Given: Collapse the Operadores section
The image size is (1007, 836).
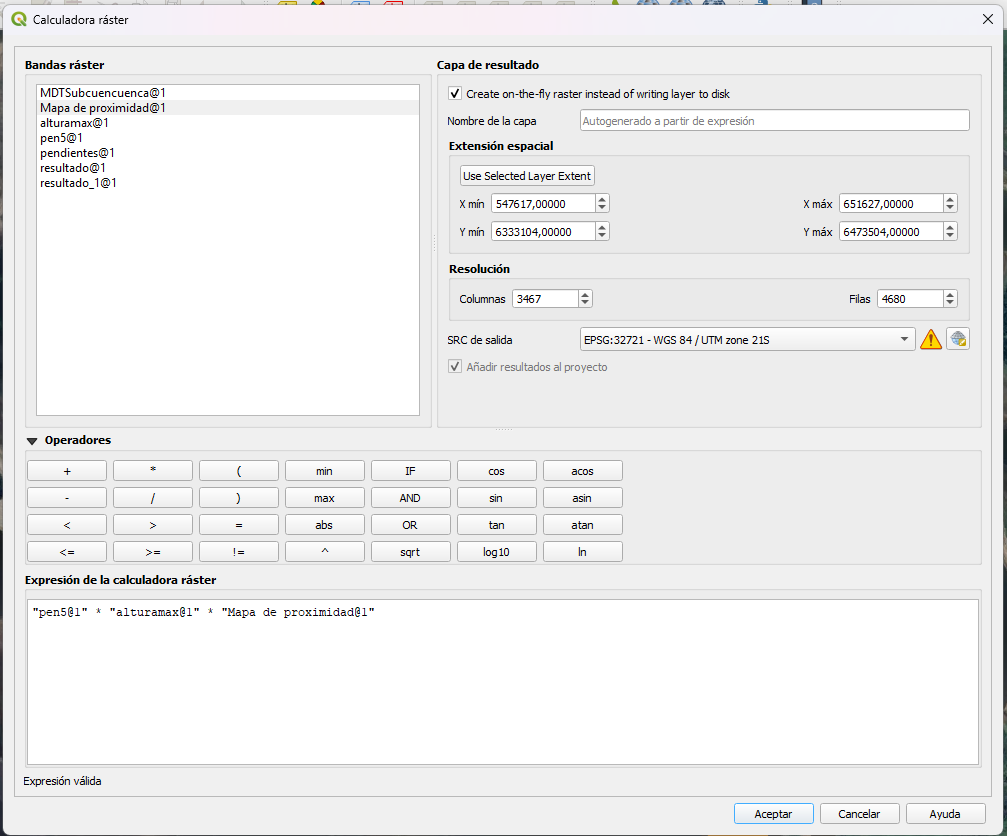Looking at the screenshot, I should [x=33, y=440].
